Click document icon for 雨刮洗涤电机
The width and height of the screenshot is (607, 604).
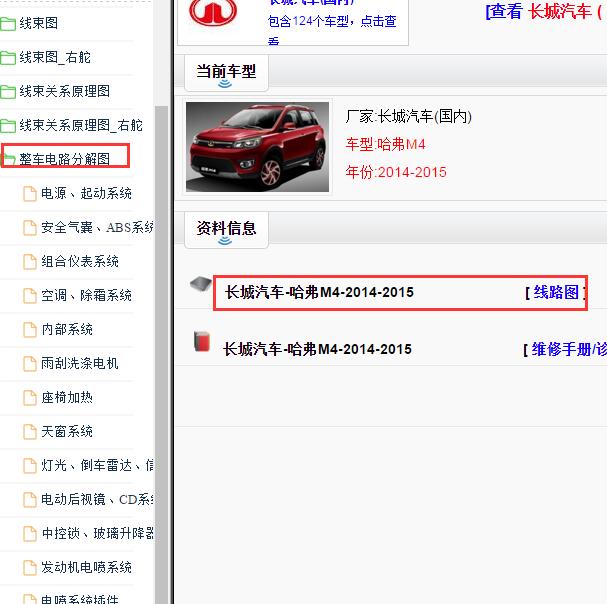pos(30,364)
